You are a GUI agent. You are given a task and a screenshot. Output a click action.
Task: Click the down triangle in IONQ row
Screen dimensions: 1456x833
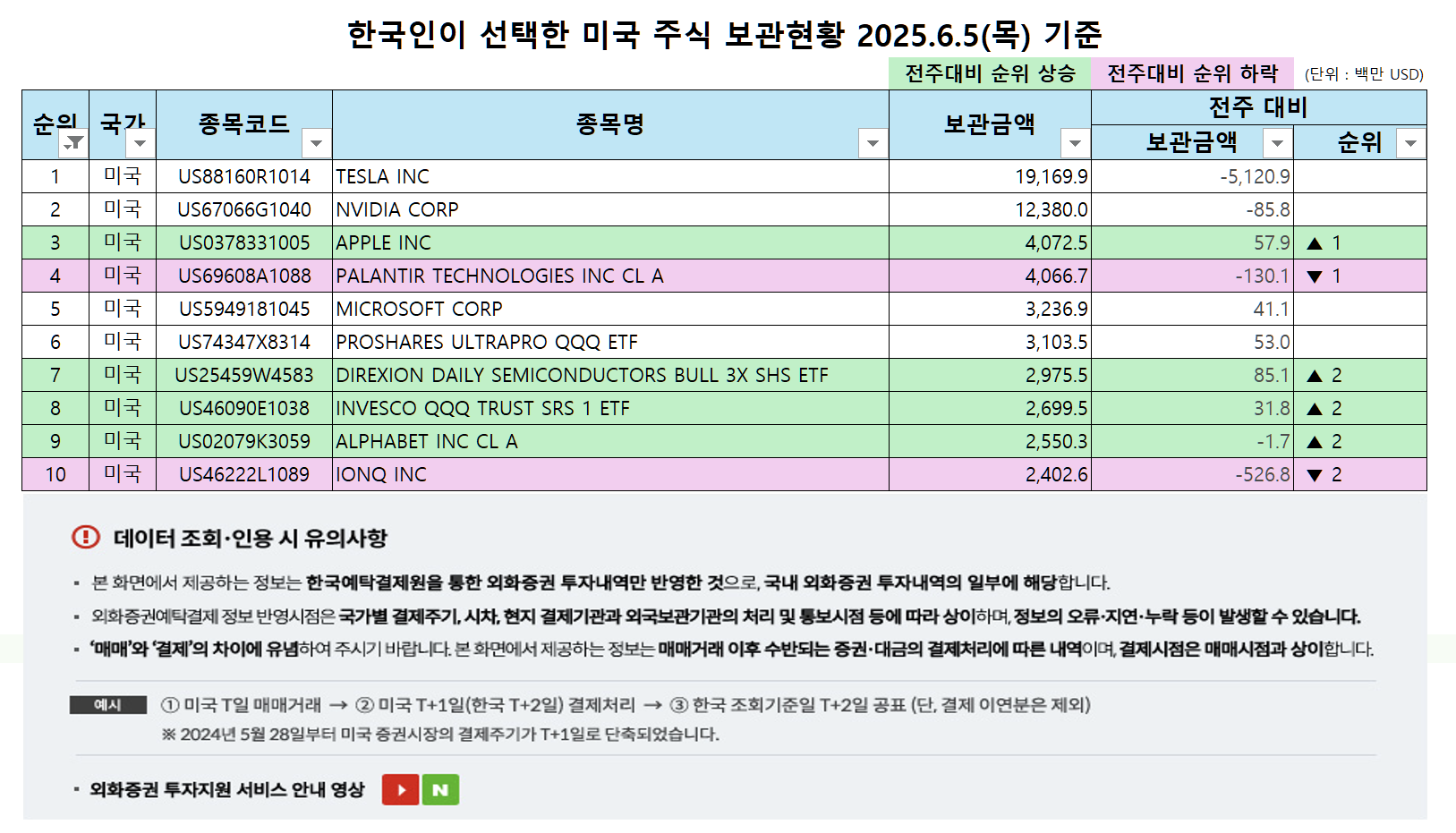pos(1315,475)
